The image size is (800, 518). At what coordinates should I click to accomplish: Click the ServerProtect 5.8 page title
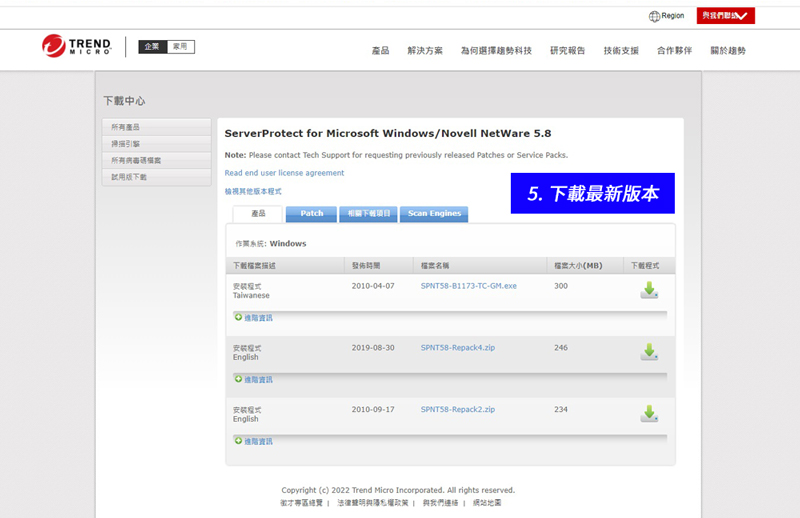pyautogui.click(x=388, y=133)
